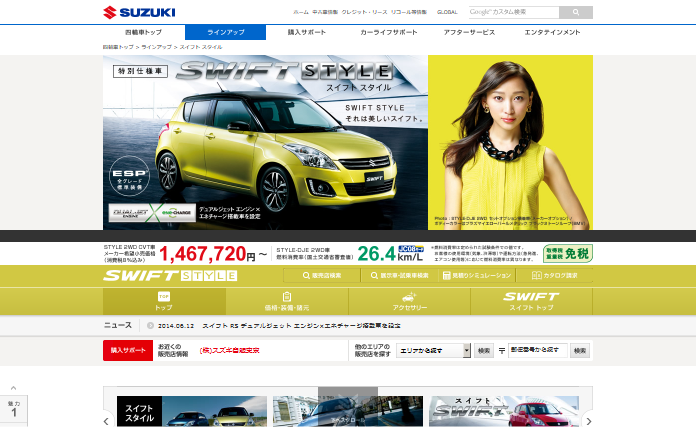Switch to the アクセサリー tab
The height and width of the screenshot is (427, 696).
pos(409,301)
